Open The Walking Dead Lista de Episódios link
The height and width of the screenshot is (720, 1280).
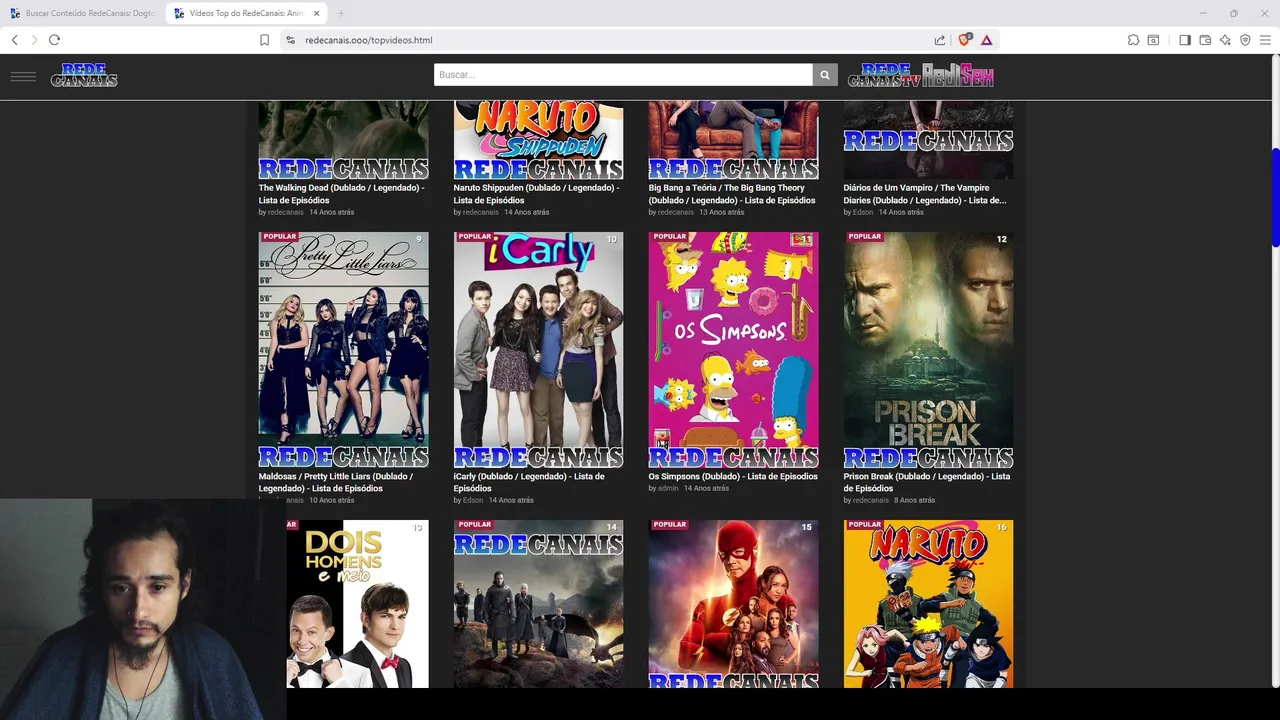(341, 194)
